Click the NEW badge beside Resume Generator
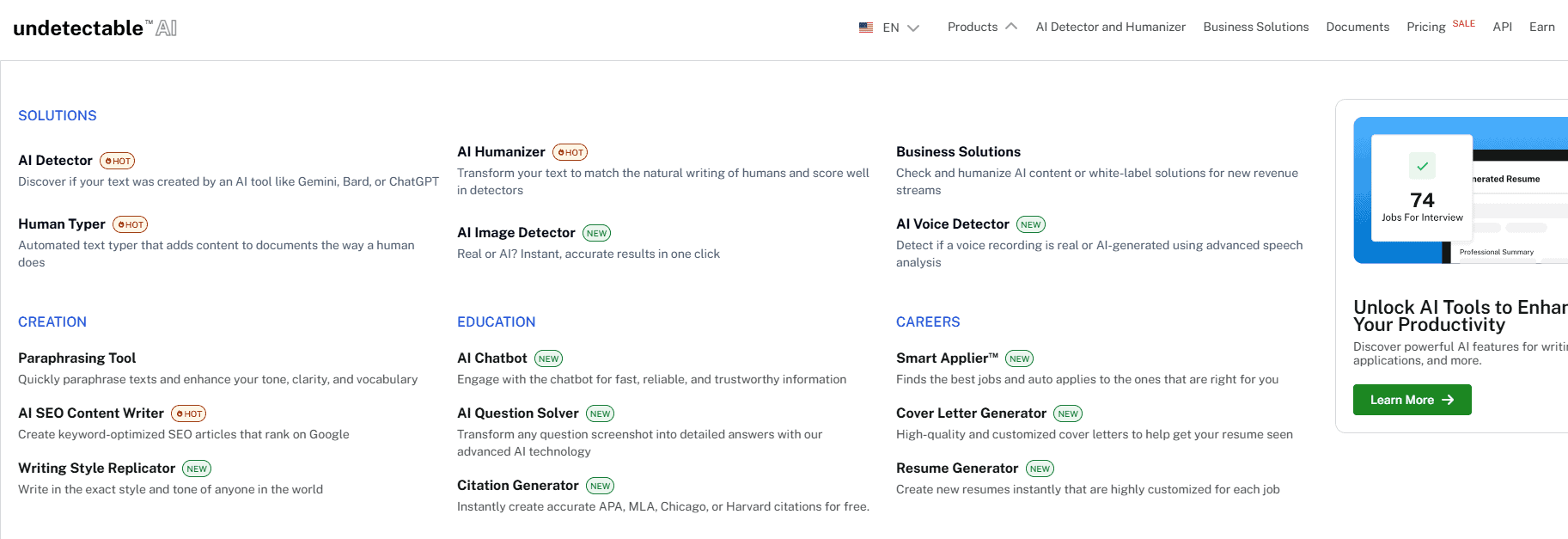The height and width of the screenshot is (539, 1568). click(x=1040, y=469)
